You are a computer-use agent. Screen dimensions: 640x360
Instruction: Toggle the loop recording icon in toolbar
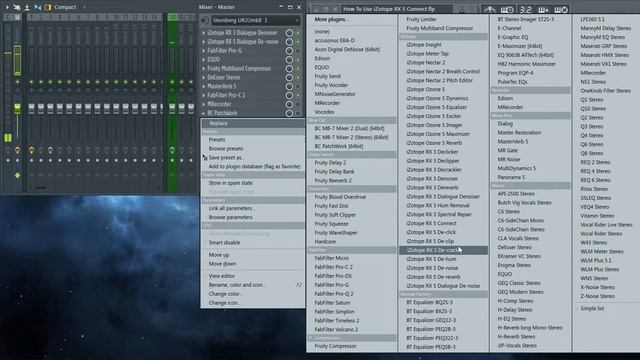click(561, 9)
